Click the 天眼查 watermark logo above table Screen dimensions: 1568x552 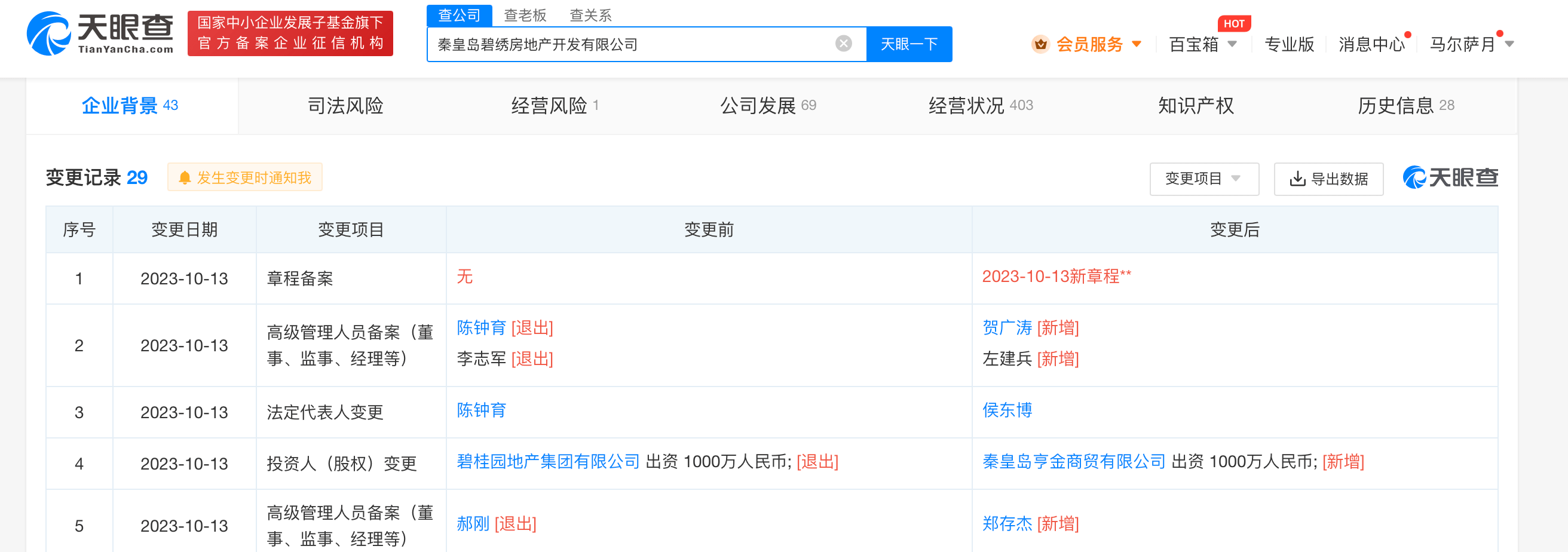tap(1450, 177)
